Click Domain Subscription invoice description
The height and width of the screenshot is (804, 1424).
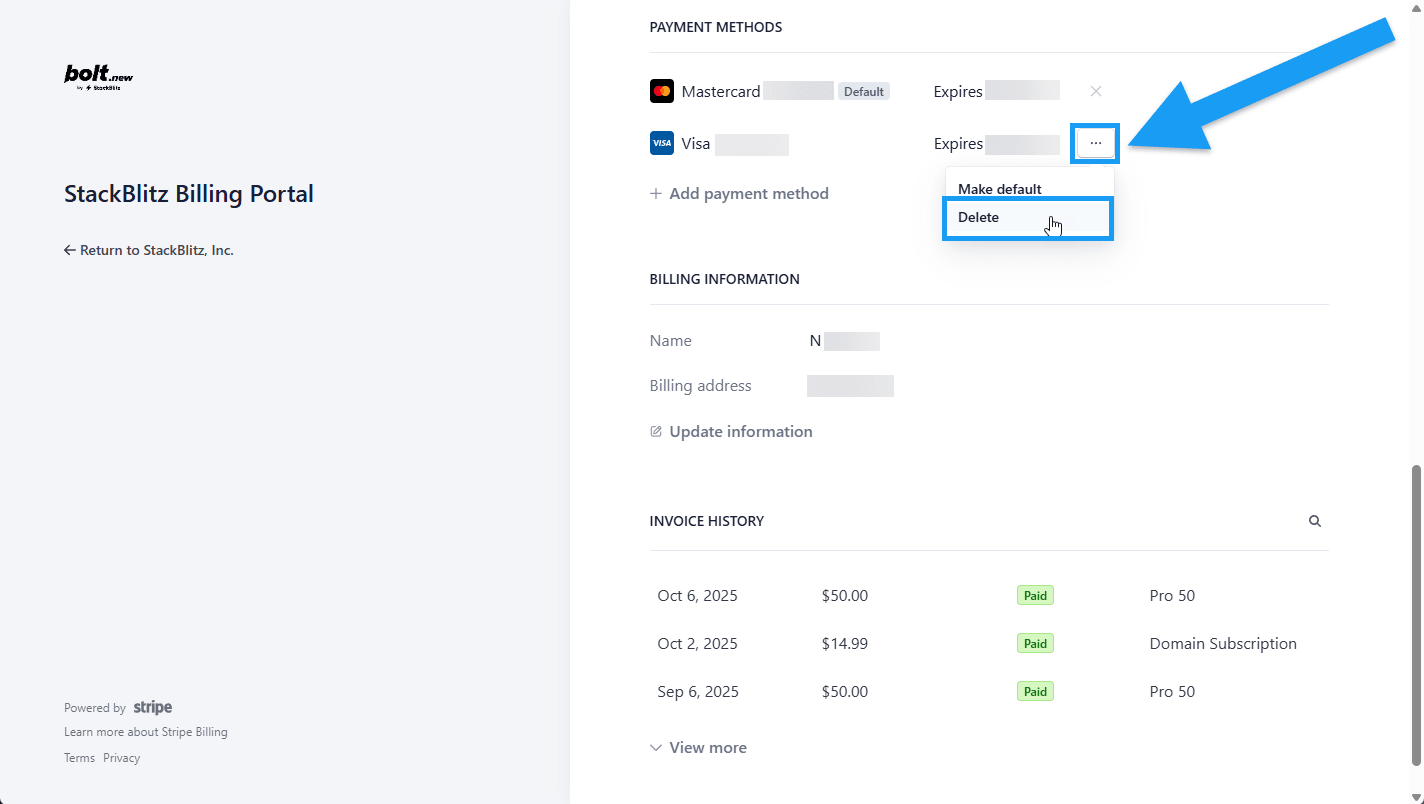click(1223, 643)
